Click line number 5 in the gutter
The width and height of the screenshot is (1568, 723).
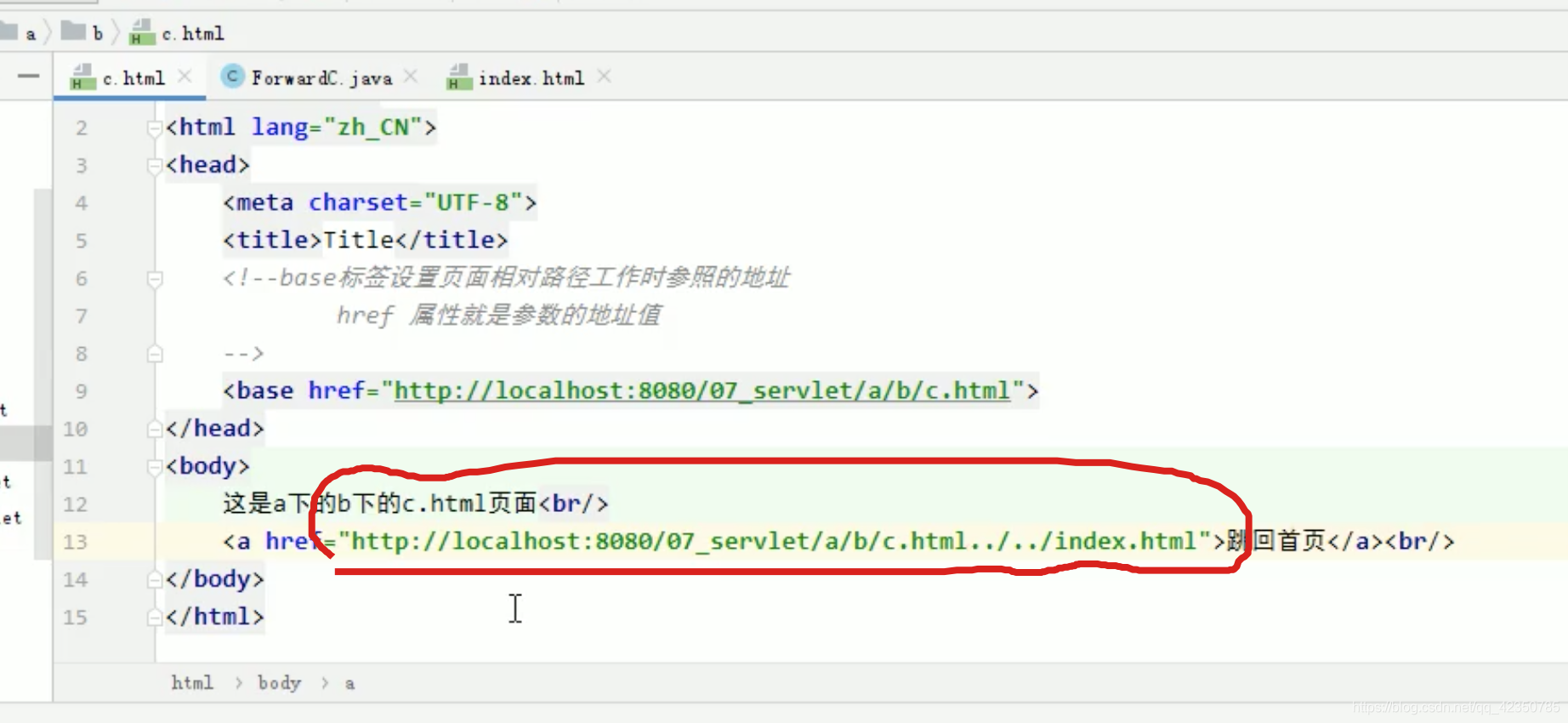coord(81,241)
